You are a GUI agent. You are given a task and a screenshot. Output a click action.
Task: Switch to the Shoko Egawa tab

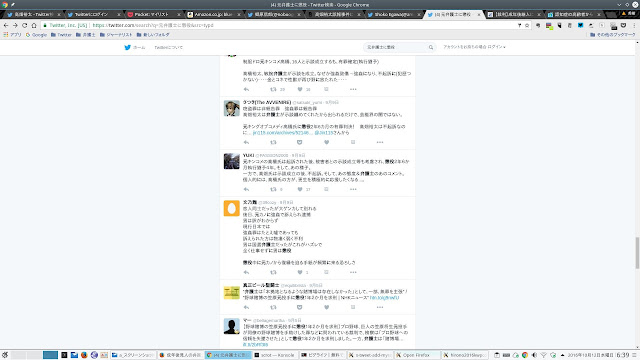pyautogui.click(x=394, y=14)
